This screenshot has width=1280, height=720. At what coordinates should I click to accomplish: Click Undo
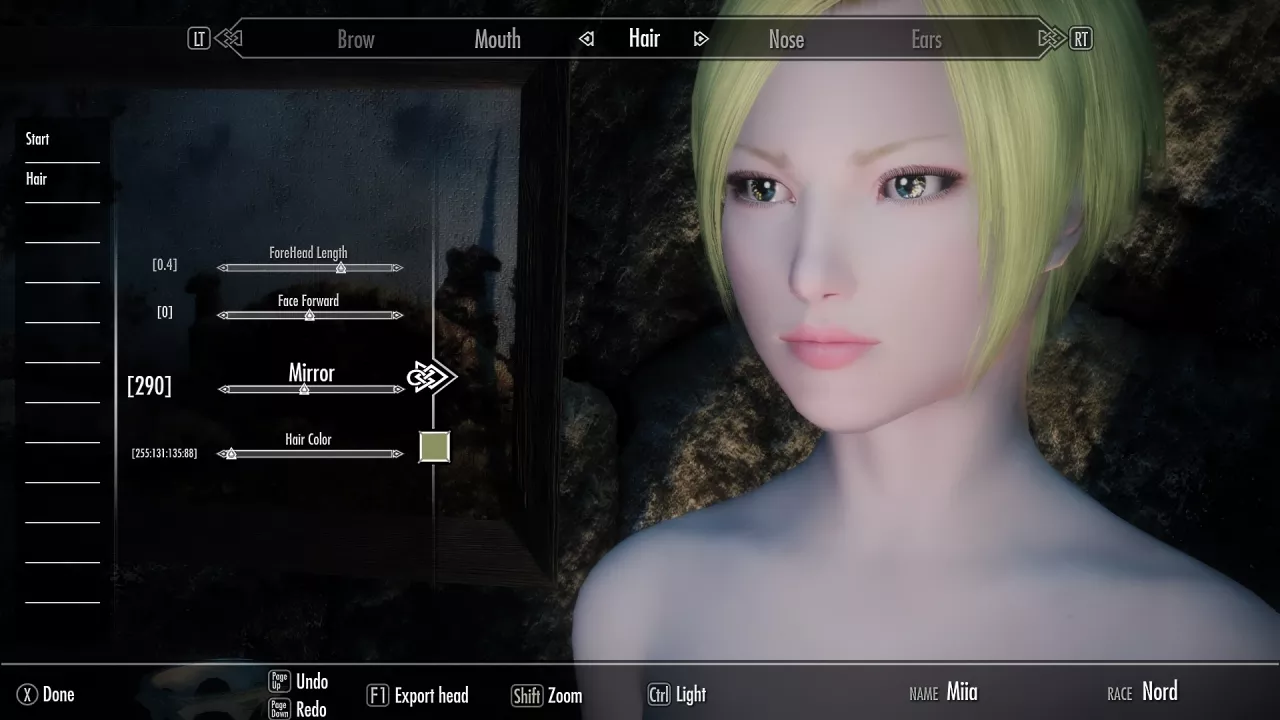click(x=312, y=681)
